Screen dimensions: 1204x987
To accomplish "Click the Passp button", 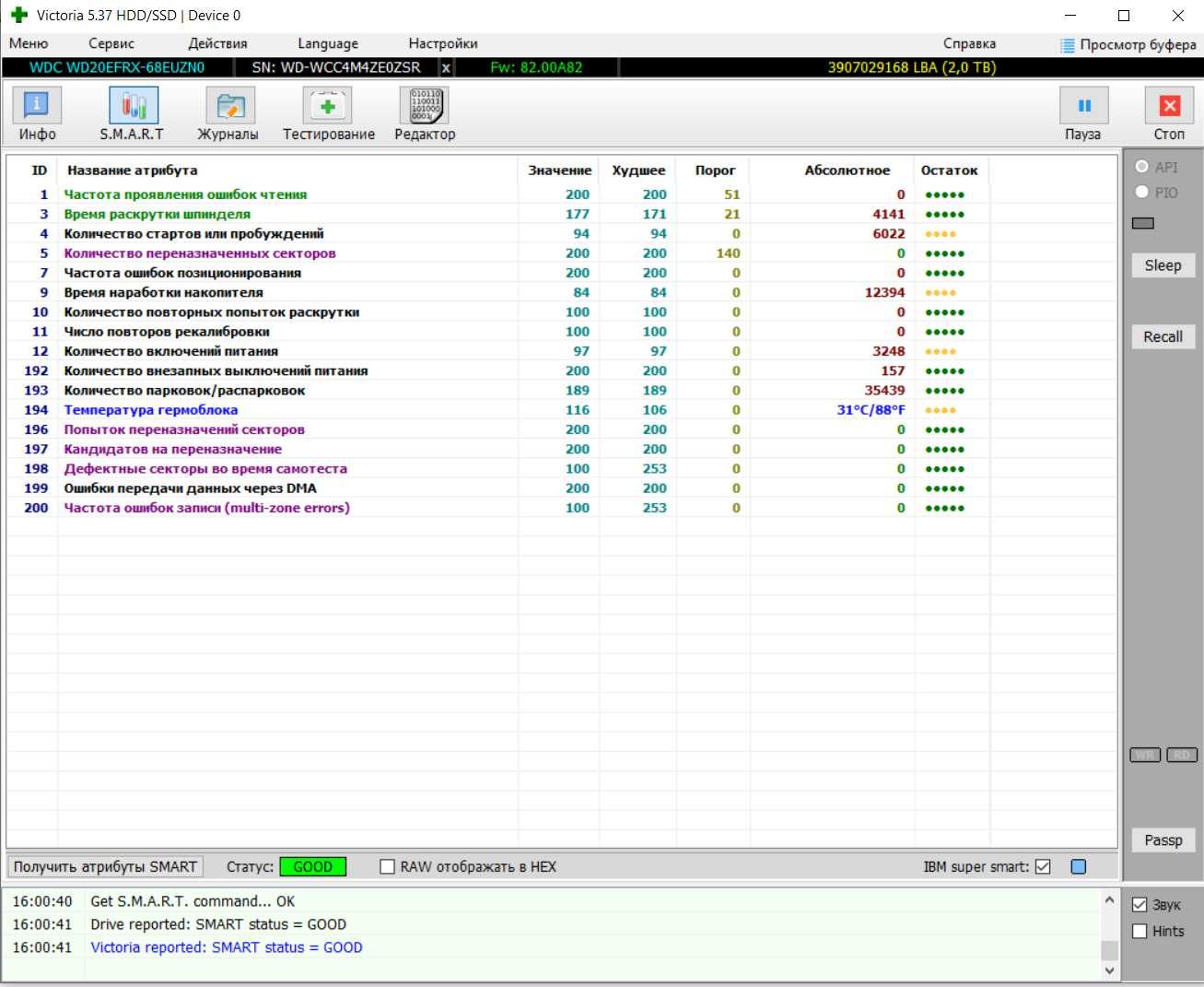I will pyautogui.click(x=1163, y=840).
